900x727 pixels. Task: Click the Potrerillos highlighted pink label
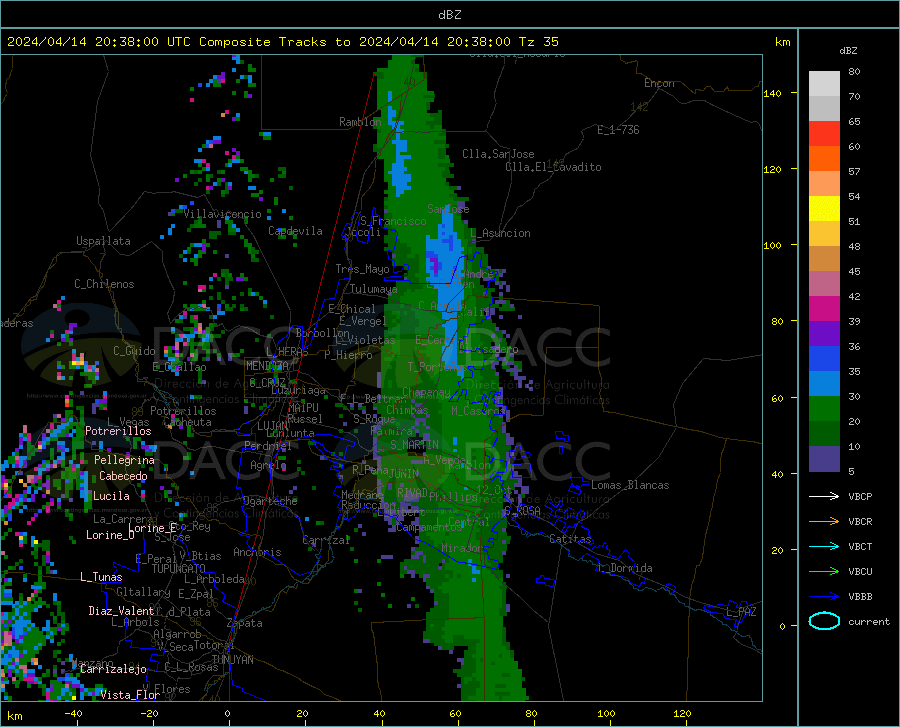pyautogui.click(x=118, y=431)
